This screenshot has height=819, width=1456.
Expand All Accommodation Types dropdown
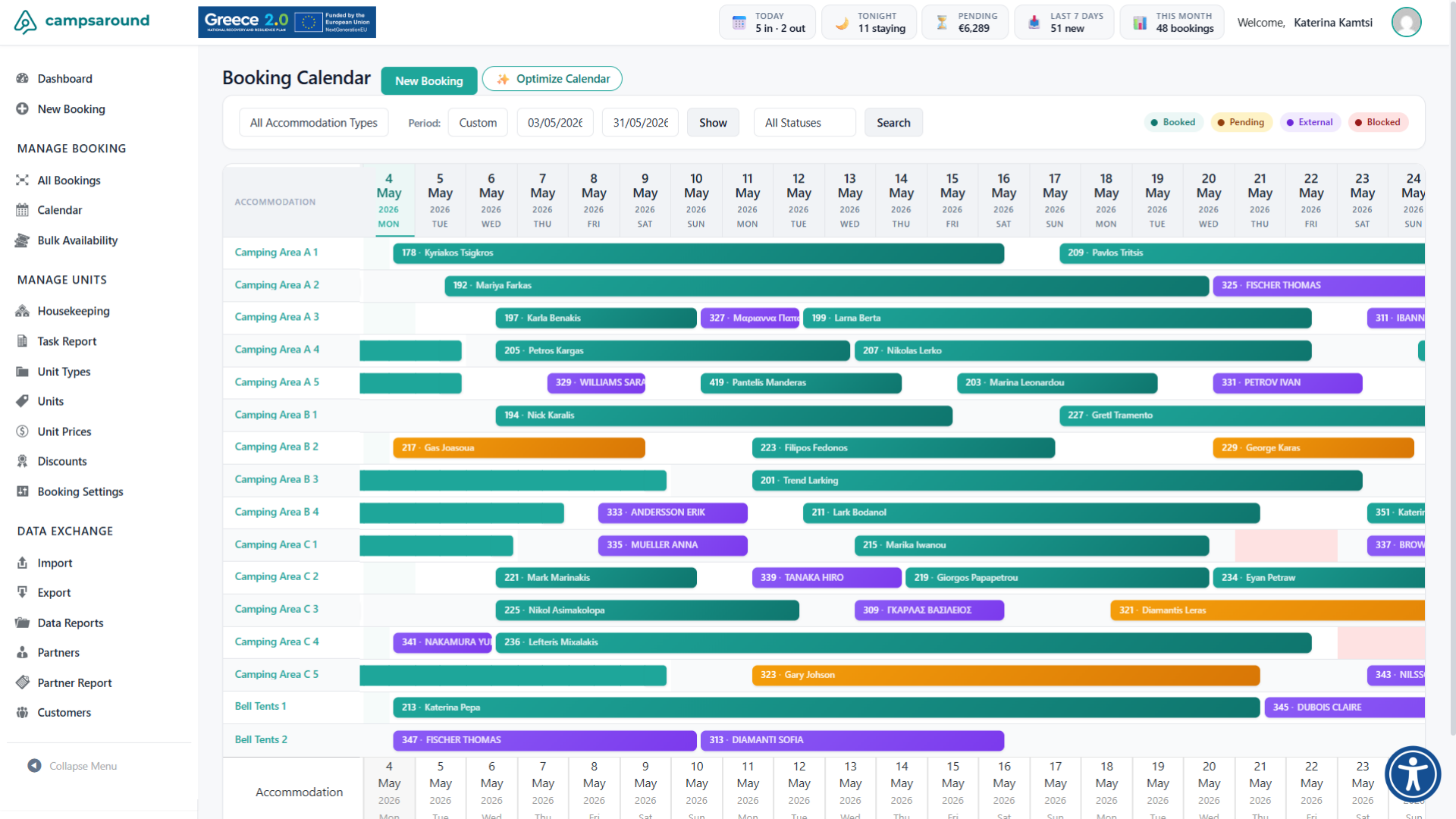(x=314, y=123)
